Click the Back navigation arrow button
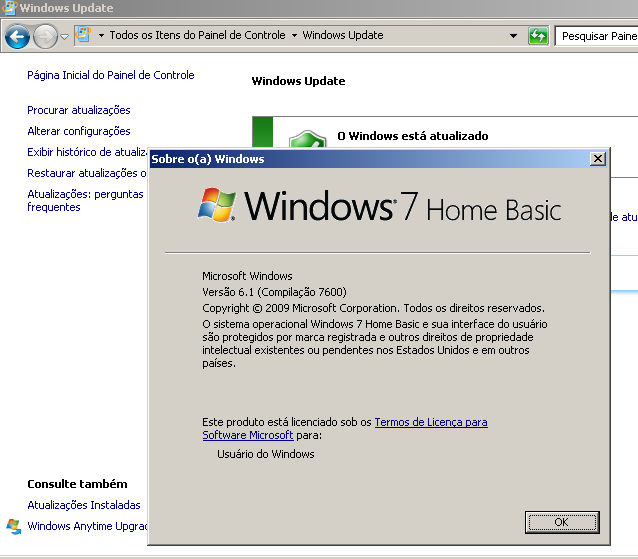Image resolution: width=638 pixels, height=559 pixels. tap(17, 37)
